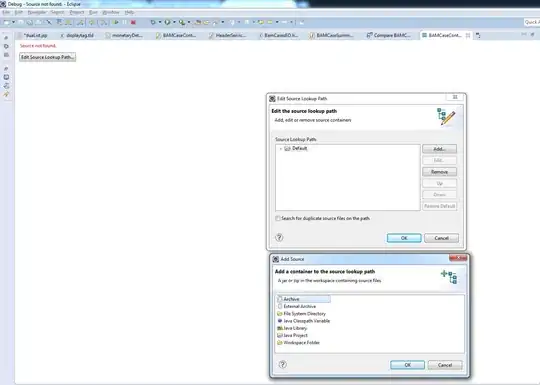Click the External Tools launch icon

pos(182,22)
